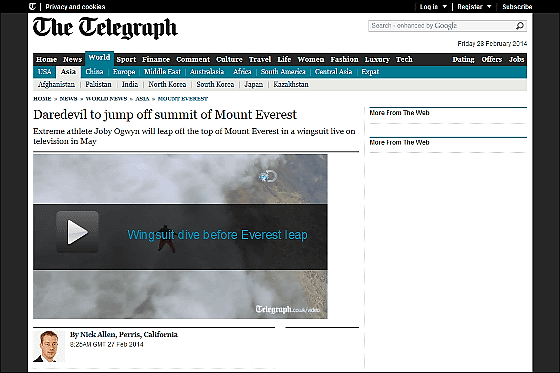Click MOUNT EVEREST in the breadcrumb

click(183, 99)
